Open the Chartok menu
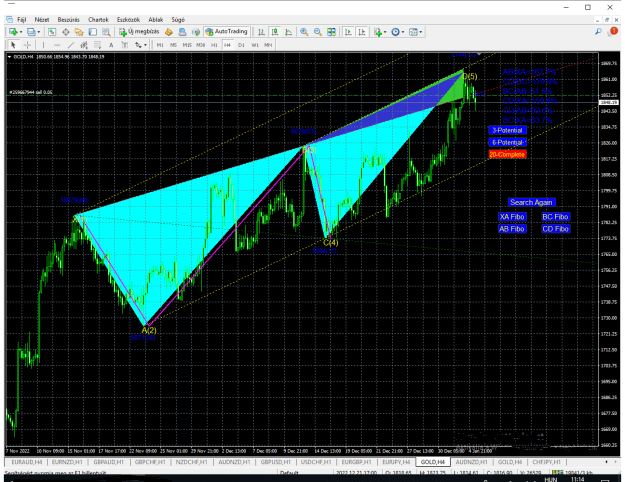Screen dimensions: 625x482 98,20
